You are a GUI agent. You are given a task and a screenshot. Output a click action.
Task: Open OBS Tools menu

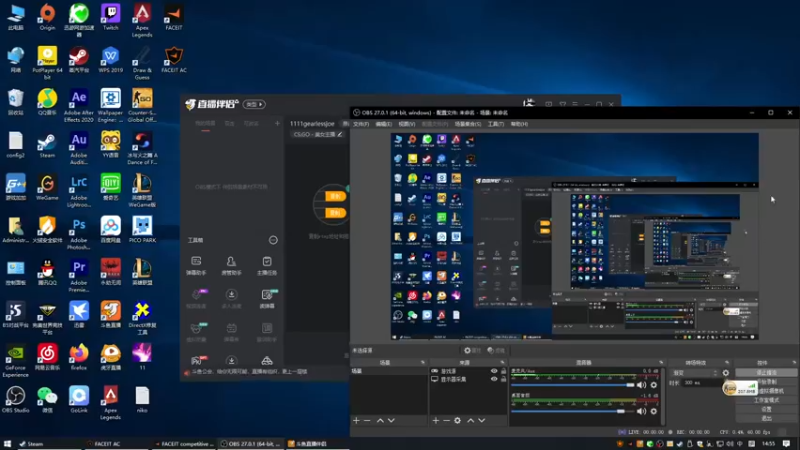[x=495, y=124]
